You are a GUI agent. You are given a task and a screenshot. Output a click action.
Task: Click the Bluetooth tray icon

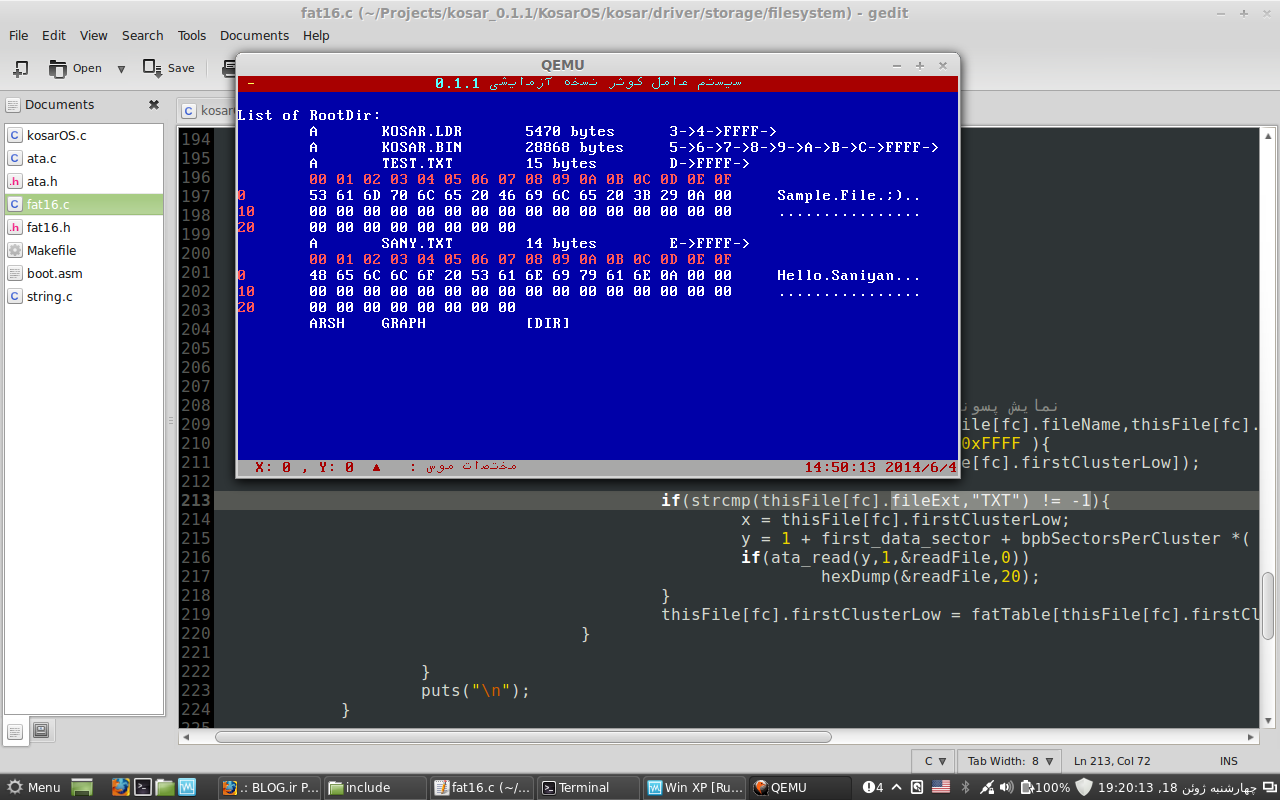(966, 787)
